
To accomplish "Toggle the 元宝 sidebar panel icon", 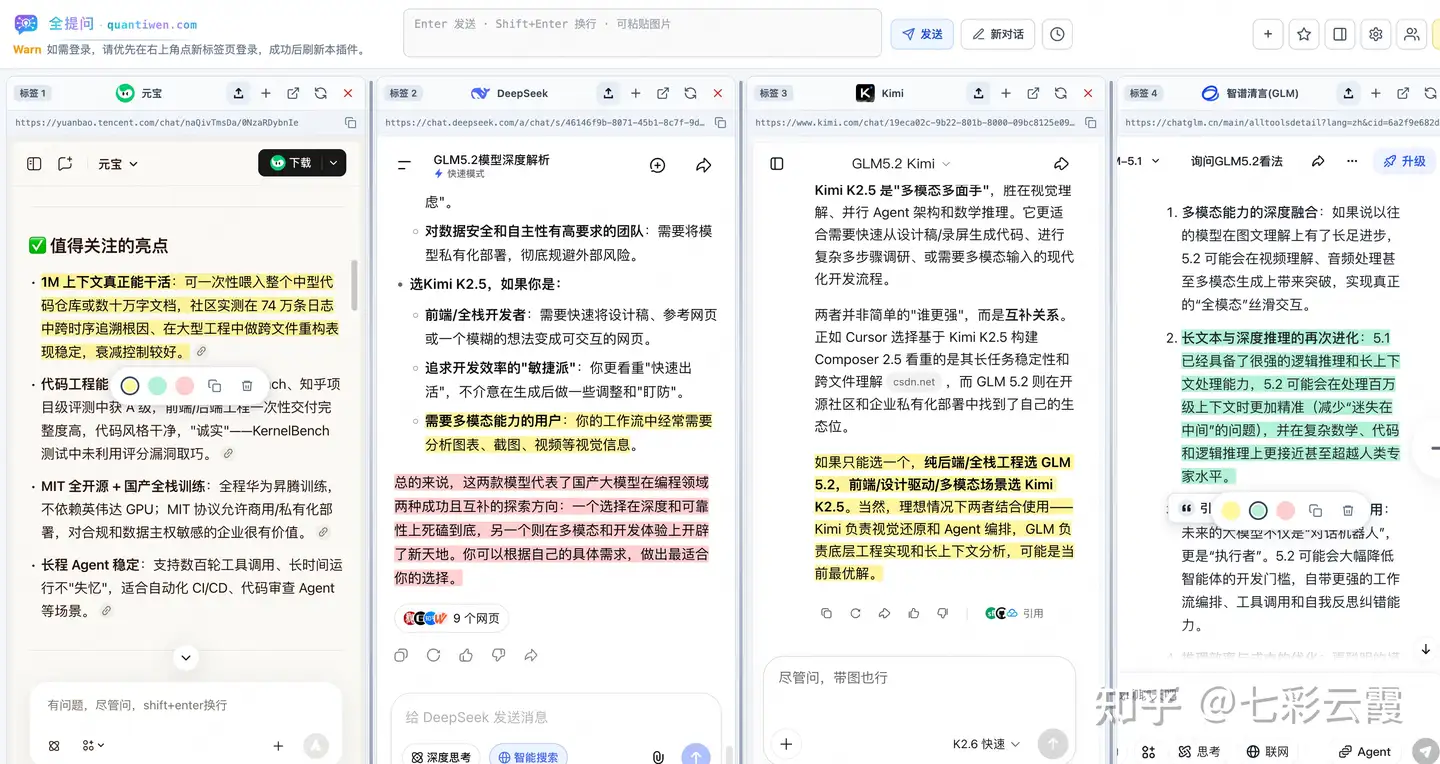I will pos(34,163).
